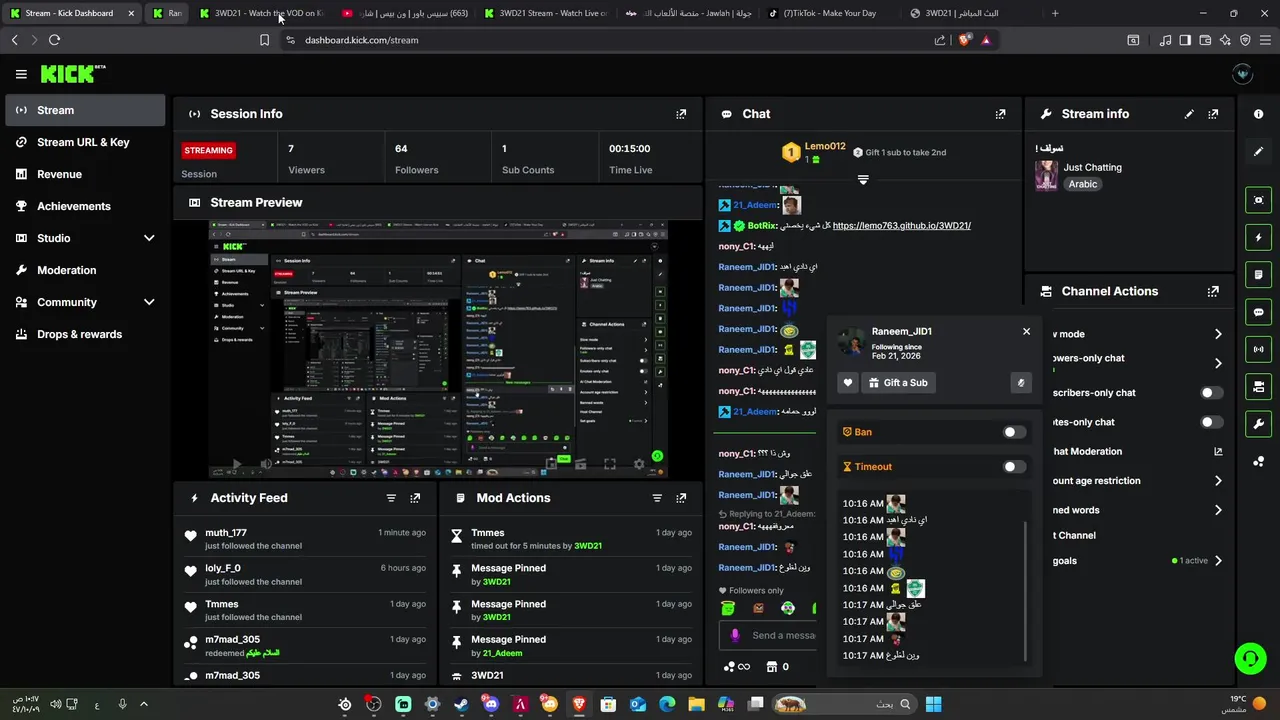Image resolution: width=1280 pixels, height=720 pixels.
Task: Edit stream info with pencil icon in panel header
Action: tap(1189, 114)
